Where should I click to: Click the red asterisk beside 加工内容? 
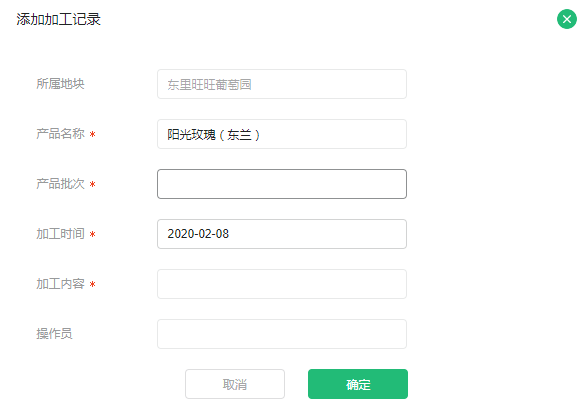coord(92,284)
